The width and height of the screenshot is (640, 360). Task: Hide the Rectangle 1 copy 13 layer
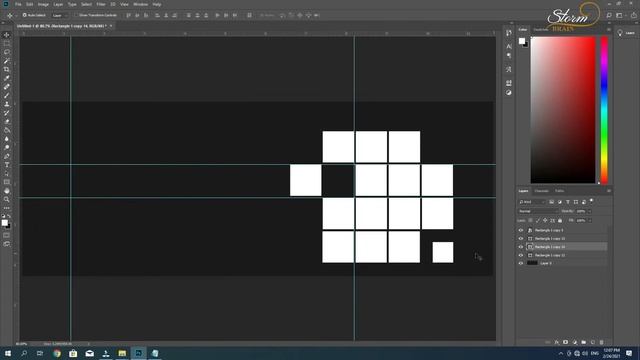(521, 255)
